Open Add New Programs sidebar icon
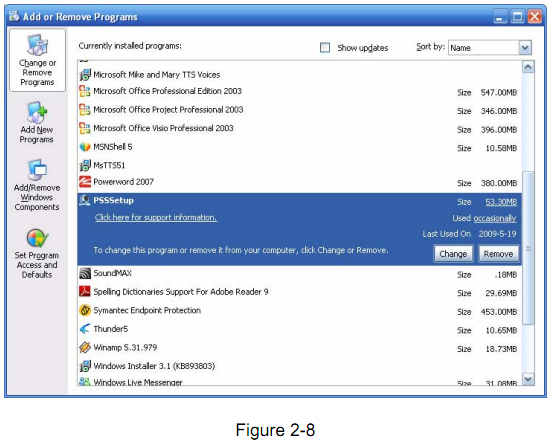551x448 pixels. (37, 112)
